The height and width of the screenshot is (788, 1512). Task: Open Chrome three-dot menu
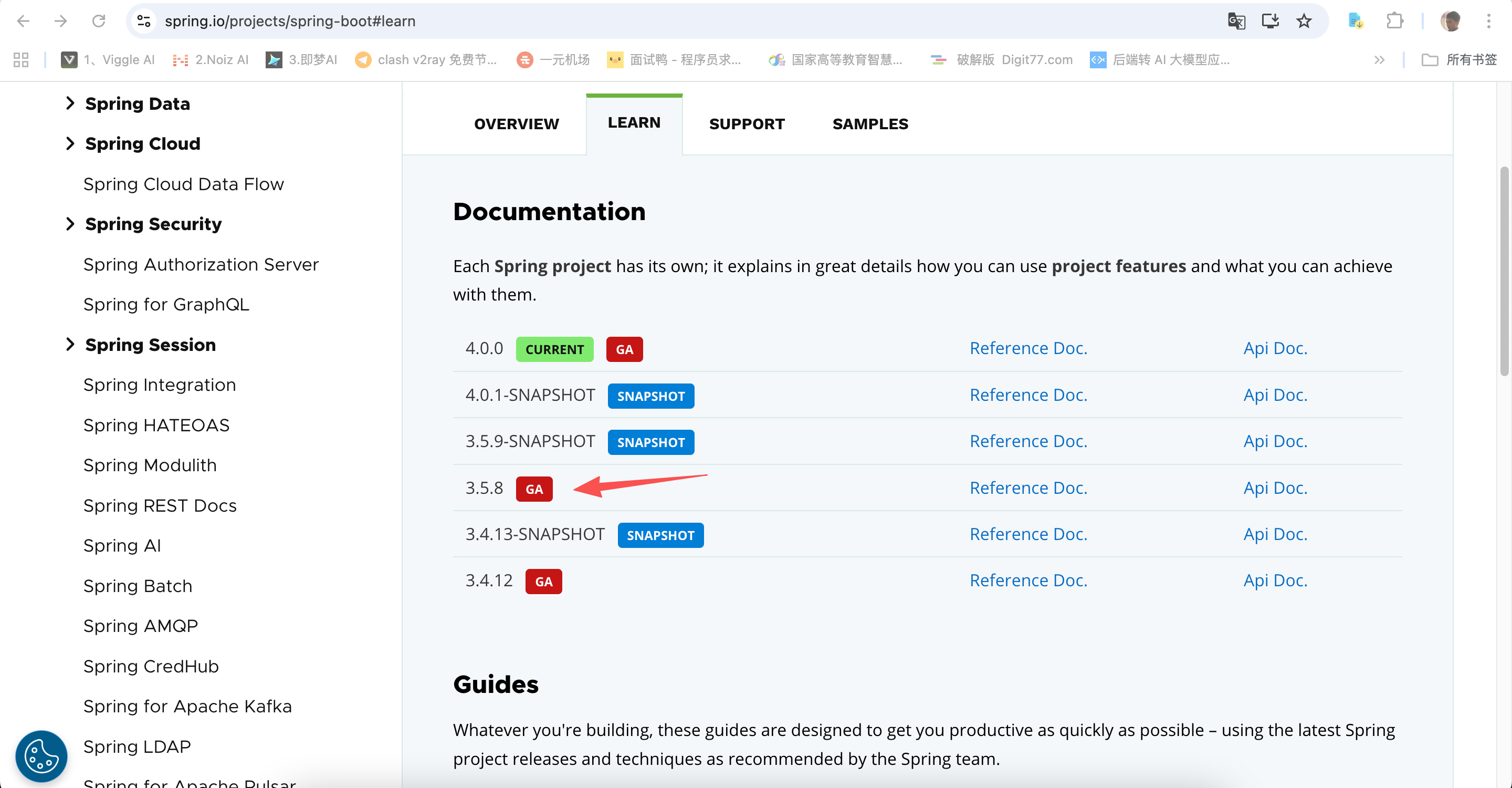point(1488,21)
